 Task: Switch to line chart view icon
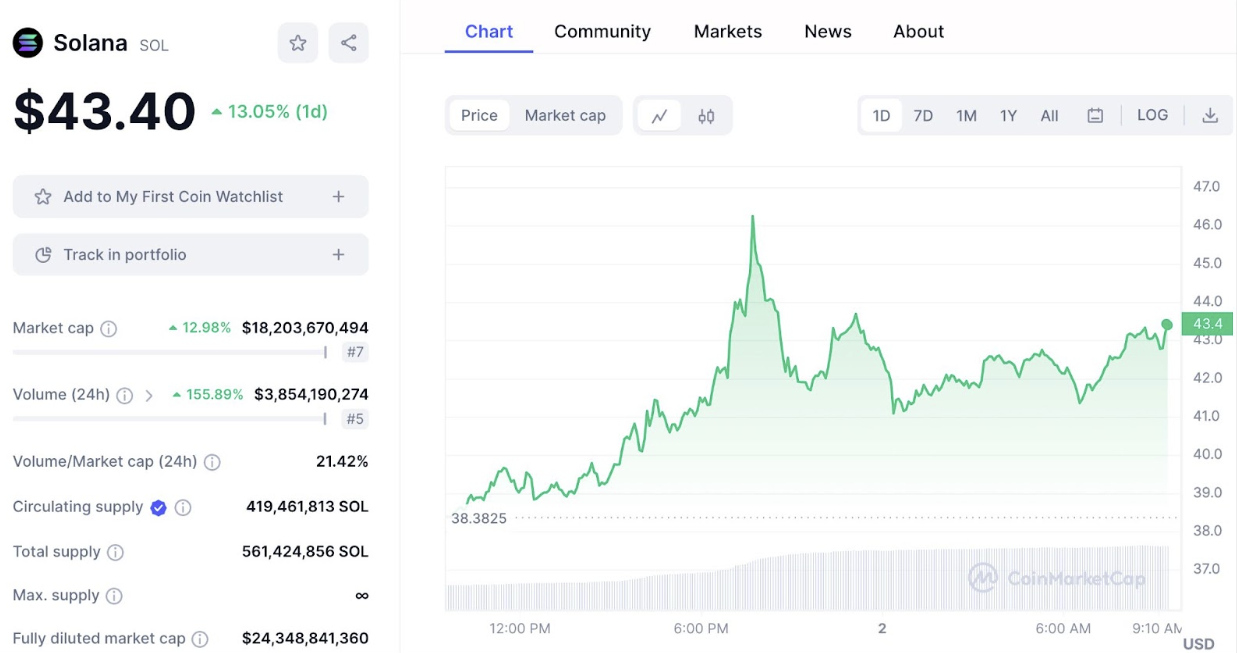pyautogui.click(x=659, y=116)
